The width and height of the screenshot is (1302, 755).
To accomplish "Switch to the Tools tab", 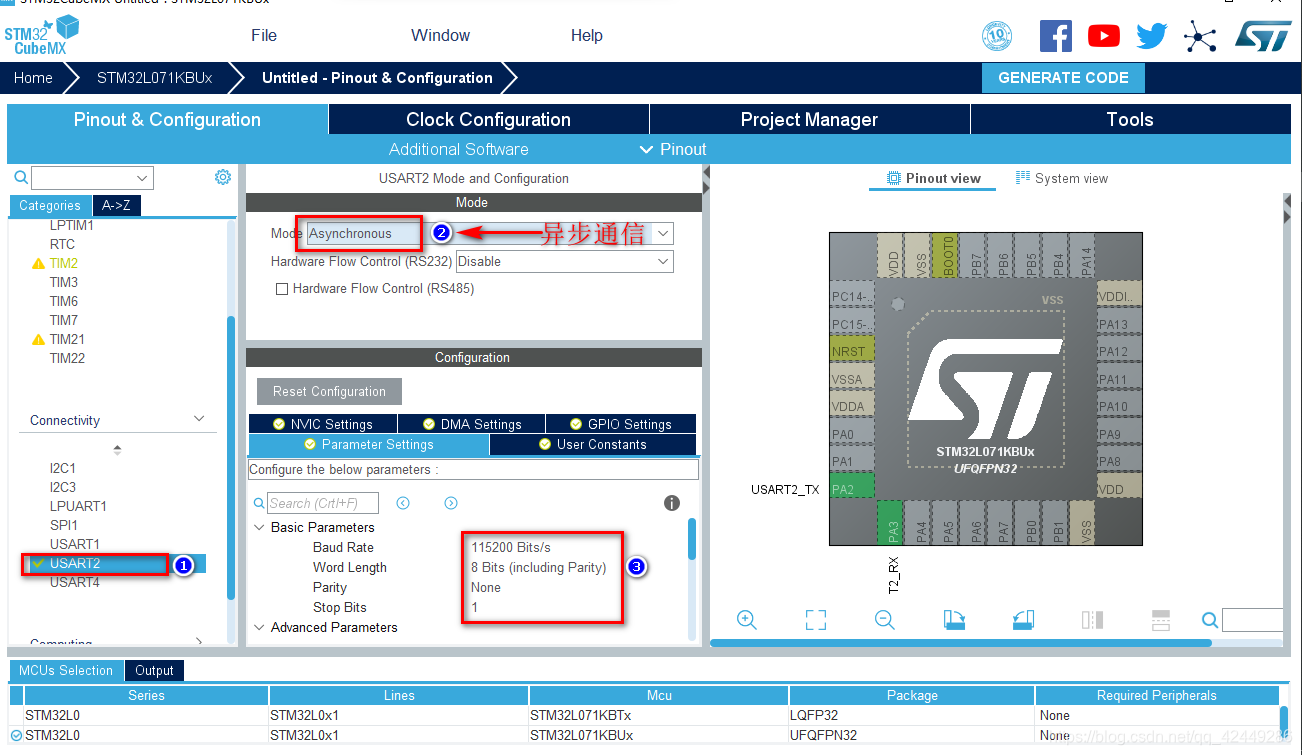I will (1130, 119).
